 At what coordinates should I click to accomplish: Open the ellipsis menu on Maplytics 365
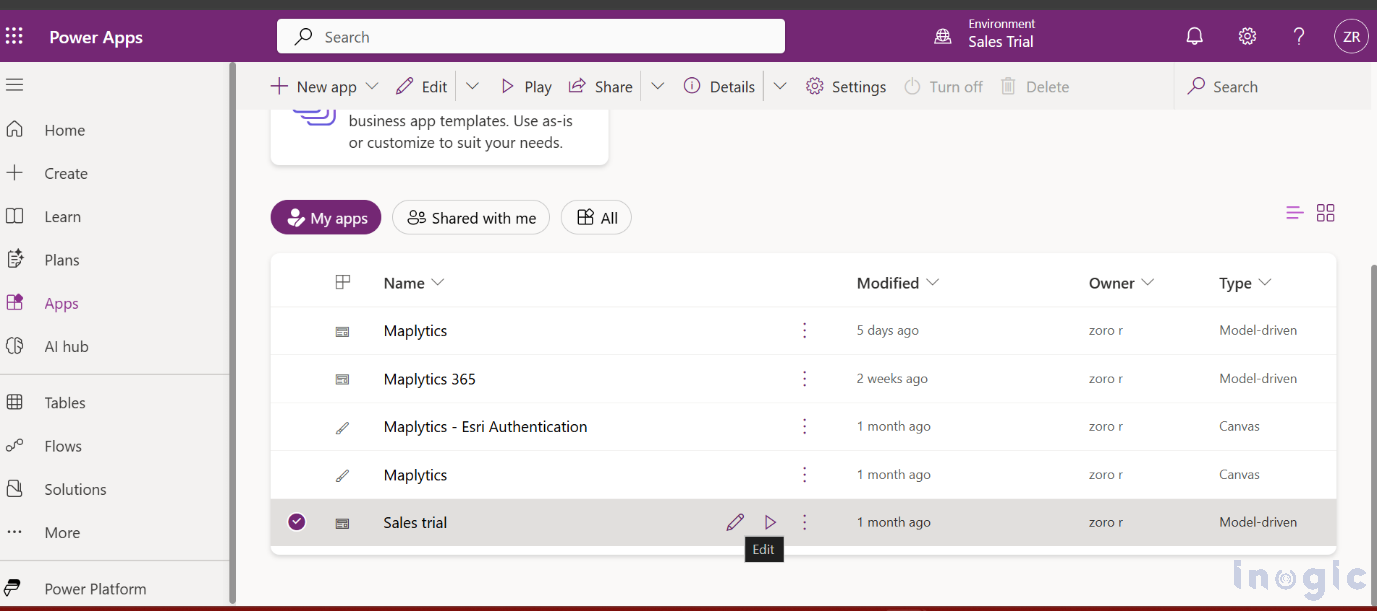coord(804,378)
